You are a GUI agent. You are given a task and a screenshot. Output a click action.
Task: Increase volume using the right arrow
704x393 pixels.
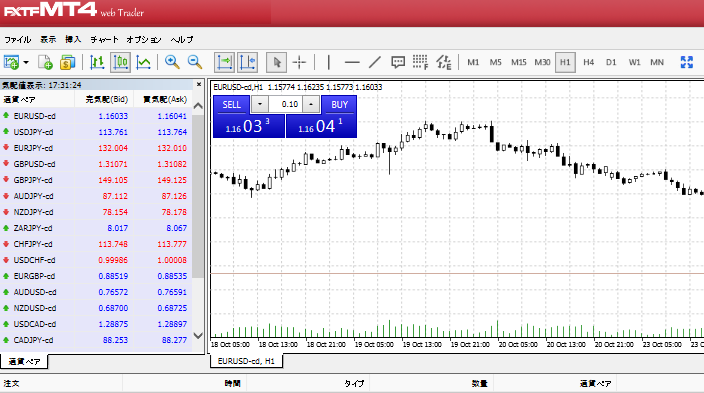pyautogui.click(x=311, y=104)
